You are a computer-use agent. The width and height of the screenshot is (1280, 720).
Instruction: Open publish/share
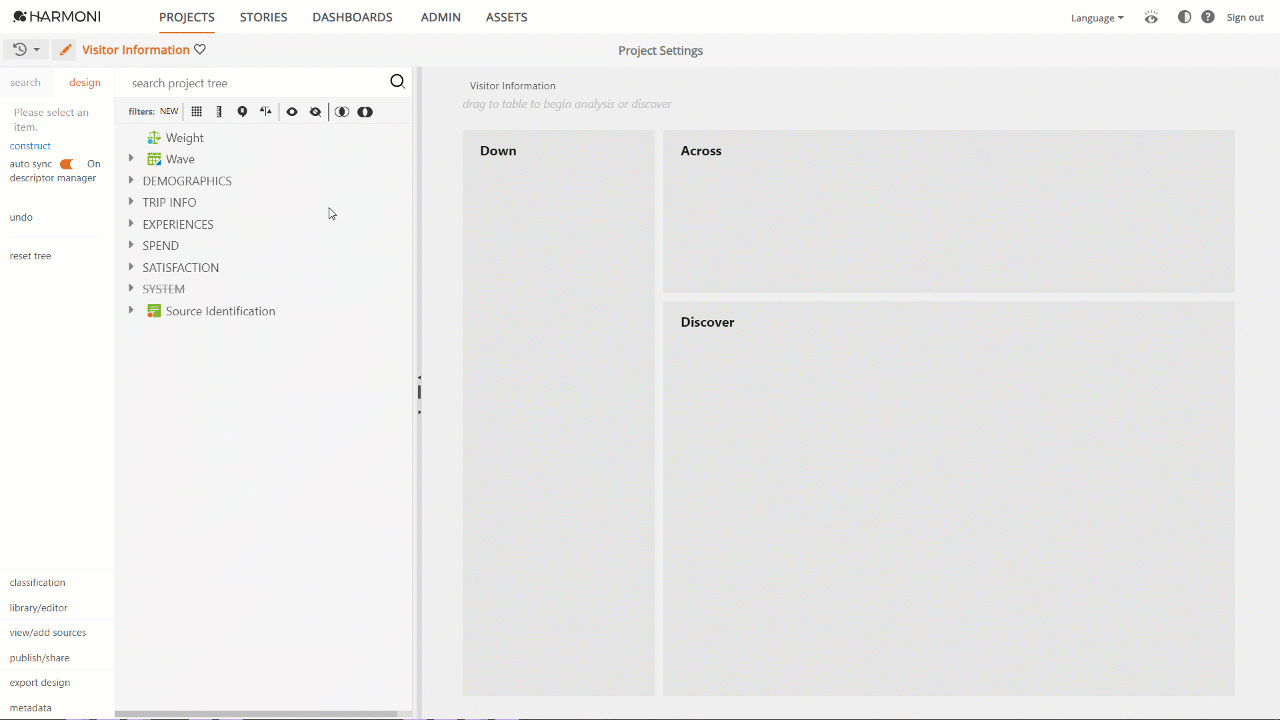(40, 658)
